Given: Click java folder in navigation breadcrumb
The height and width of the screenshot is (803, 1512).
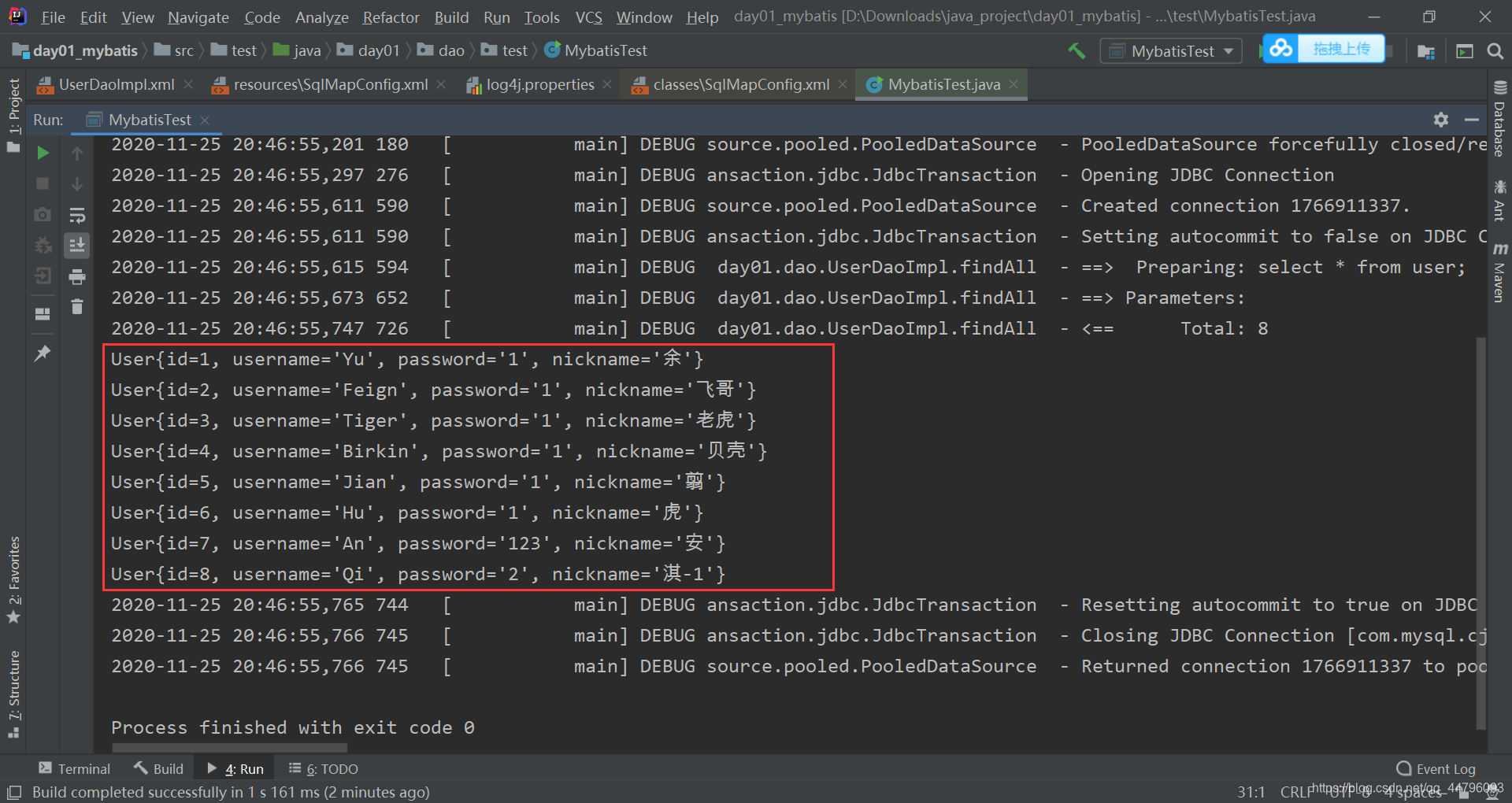Looking at the screenshot, I should [298, 51].
